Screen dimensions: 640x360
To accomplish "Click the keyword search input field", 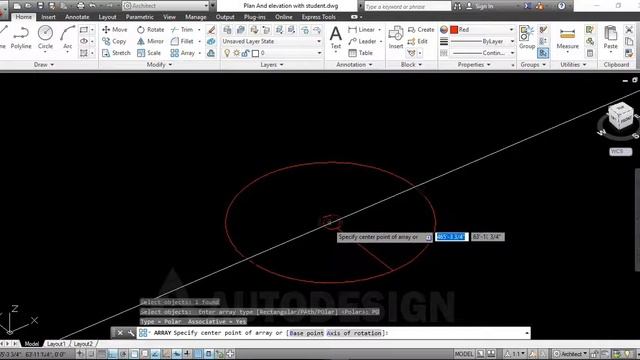I will click(407, 6).
